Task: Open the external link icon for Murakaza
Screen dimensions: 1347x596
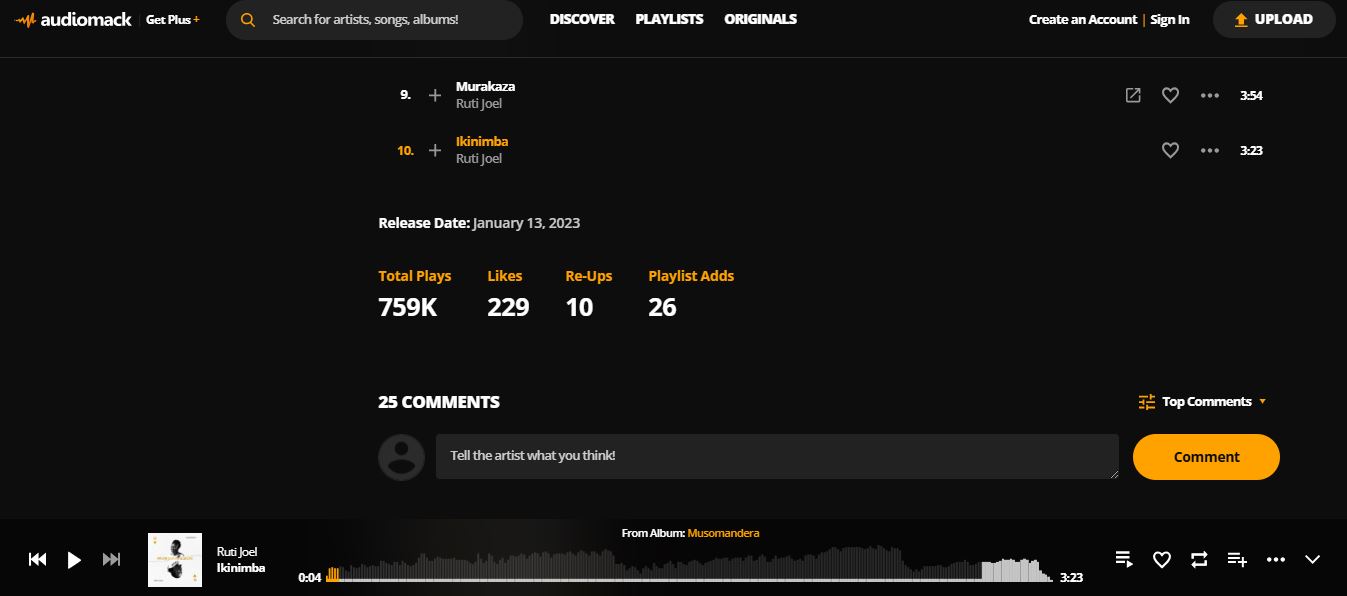Action: 1133,95
